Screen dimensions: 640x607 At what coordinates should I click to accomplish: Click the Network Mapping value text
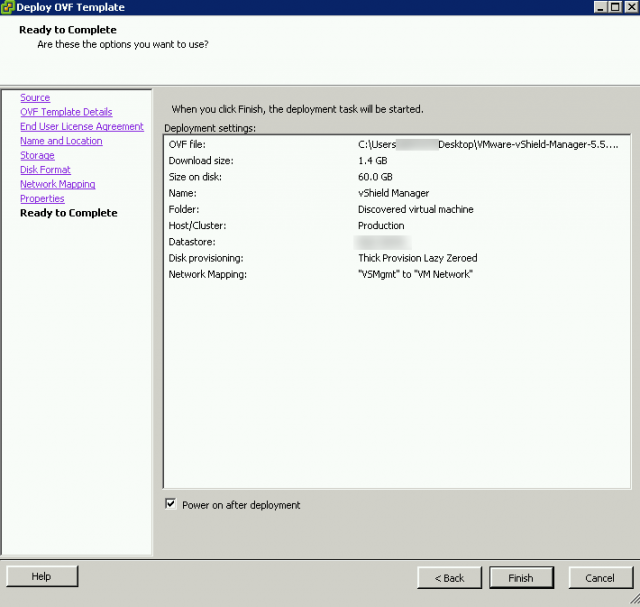(415, 274)
